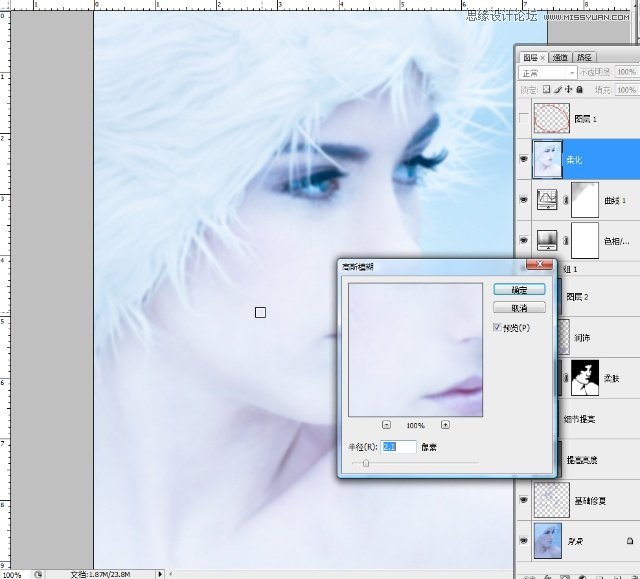This screenshot has width=640, height=579.
Task: Open the document info arrow menu
Action: click(160, 574)
